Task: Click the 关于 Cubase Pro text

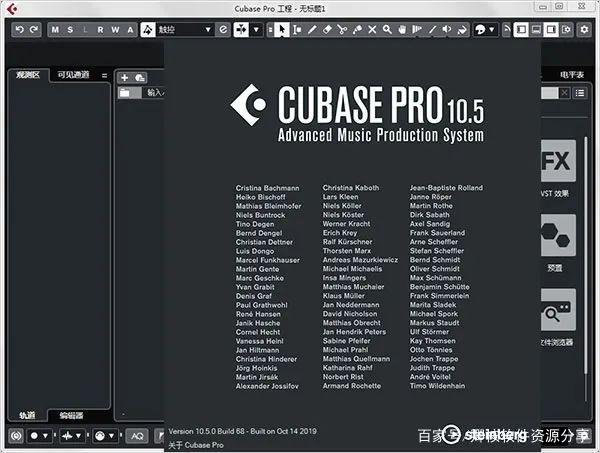Action: [196, 445]
